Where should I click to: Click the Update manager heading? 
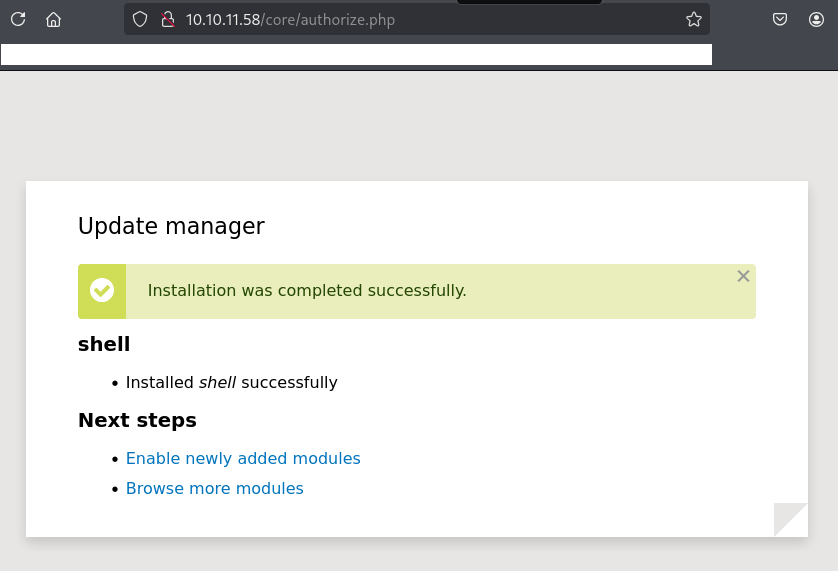[171, 226]
